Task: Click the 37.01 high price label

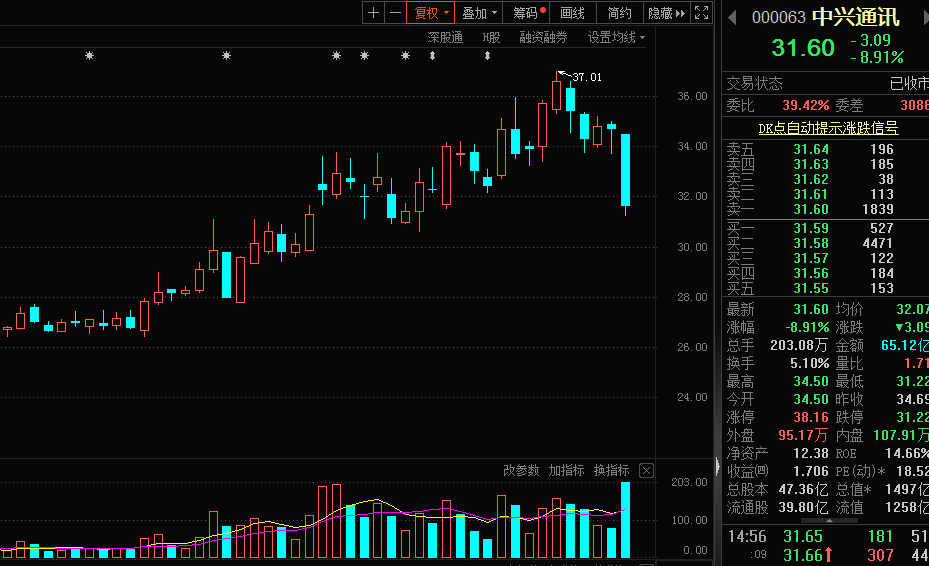Action: tap(587, 77)
